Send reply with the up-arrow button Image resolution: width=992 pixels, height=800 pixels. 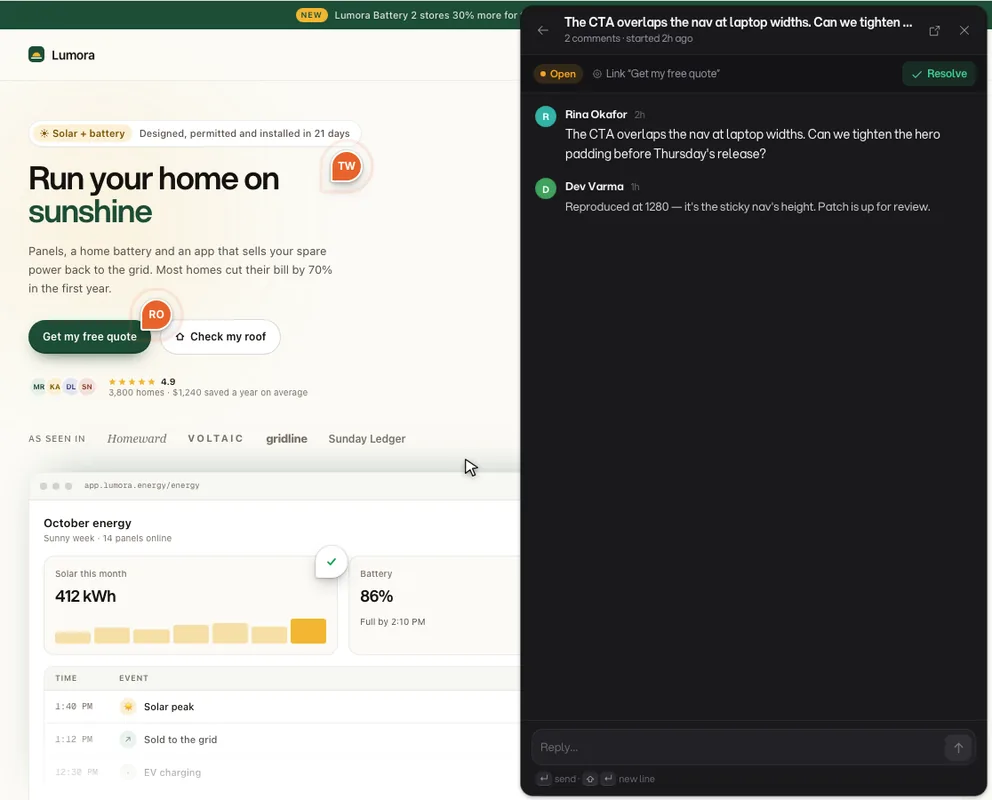pos(958,748)
